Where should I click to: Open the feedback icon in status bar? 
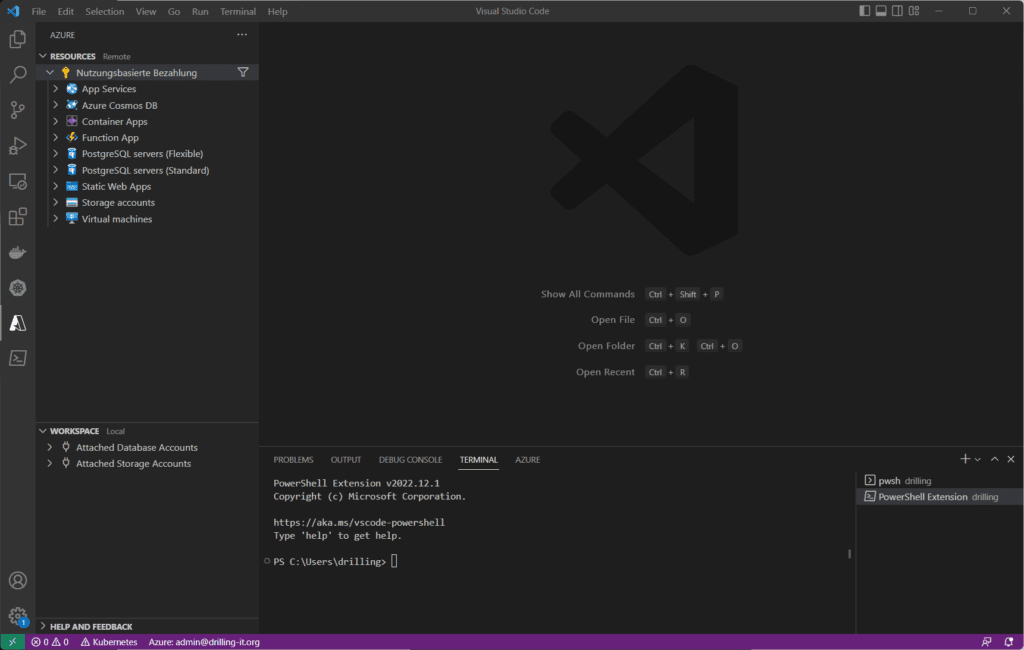click(x=986, y=642)
